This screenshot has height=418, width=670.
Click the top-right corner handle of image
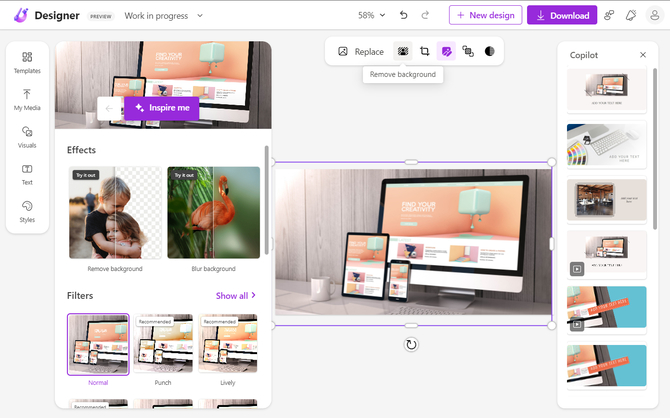552,162
